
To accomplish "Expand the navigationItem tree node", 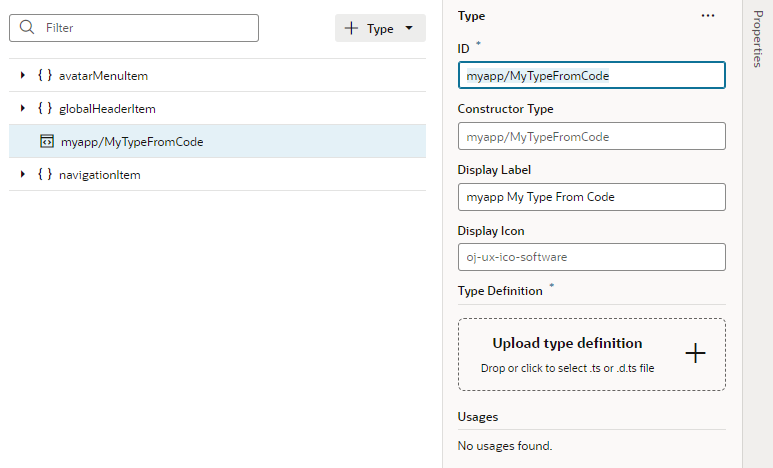I will pyautogui.click(x=23, y=174).
